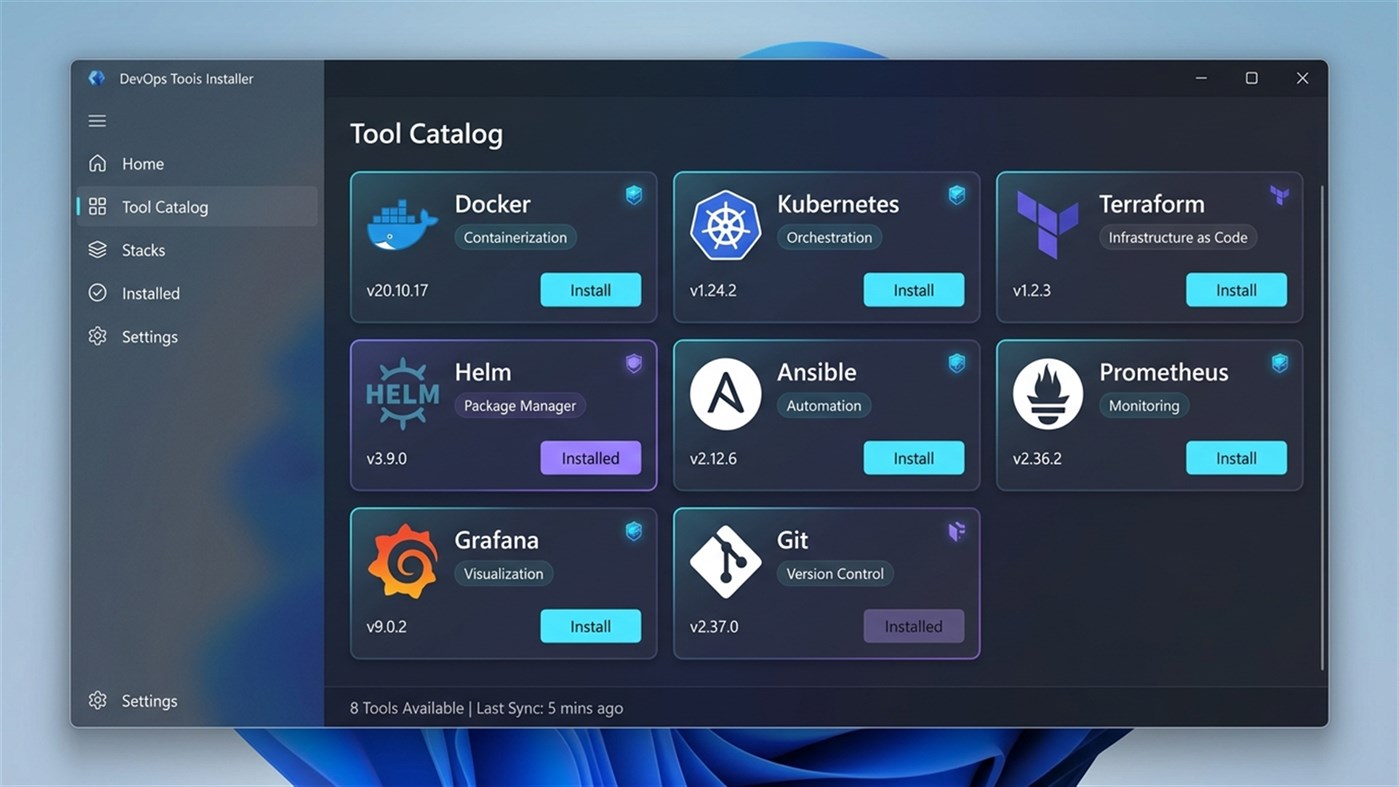Click the badge icon on Ansible card

[957, 363]
